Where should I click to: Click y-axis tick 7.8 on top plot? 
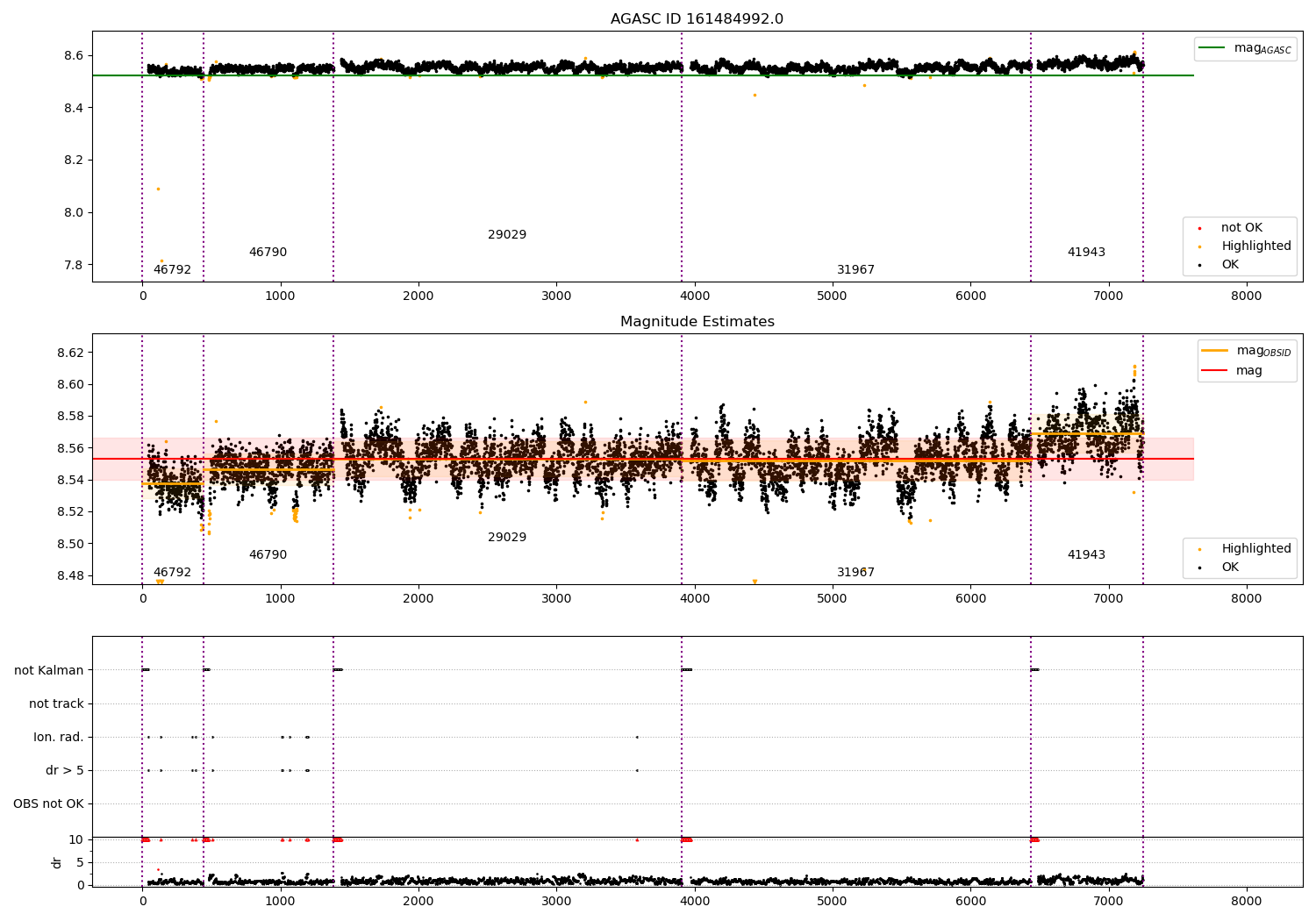pyautogui.click(x=74, y=266)
